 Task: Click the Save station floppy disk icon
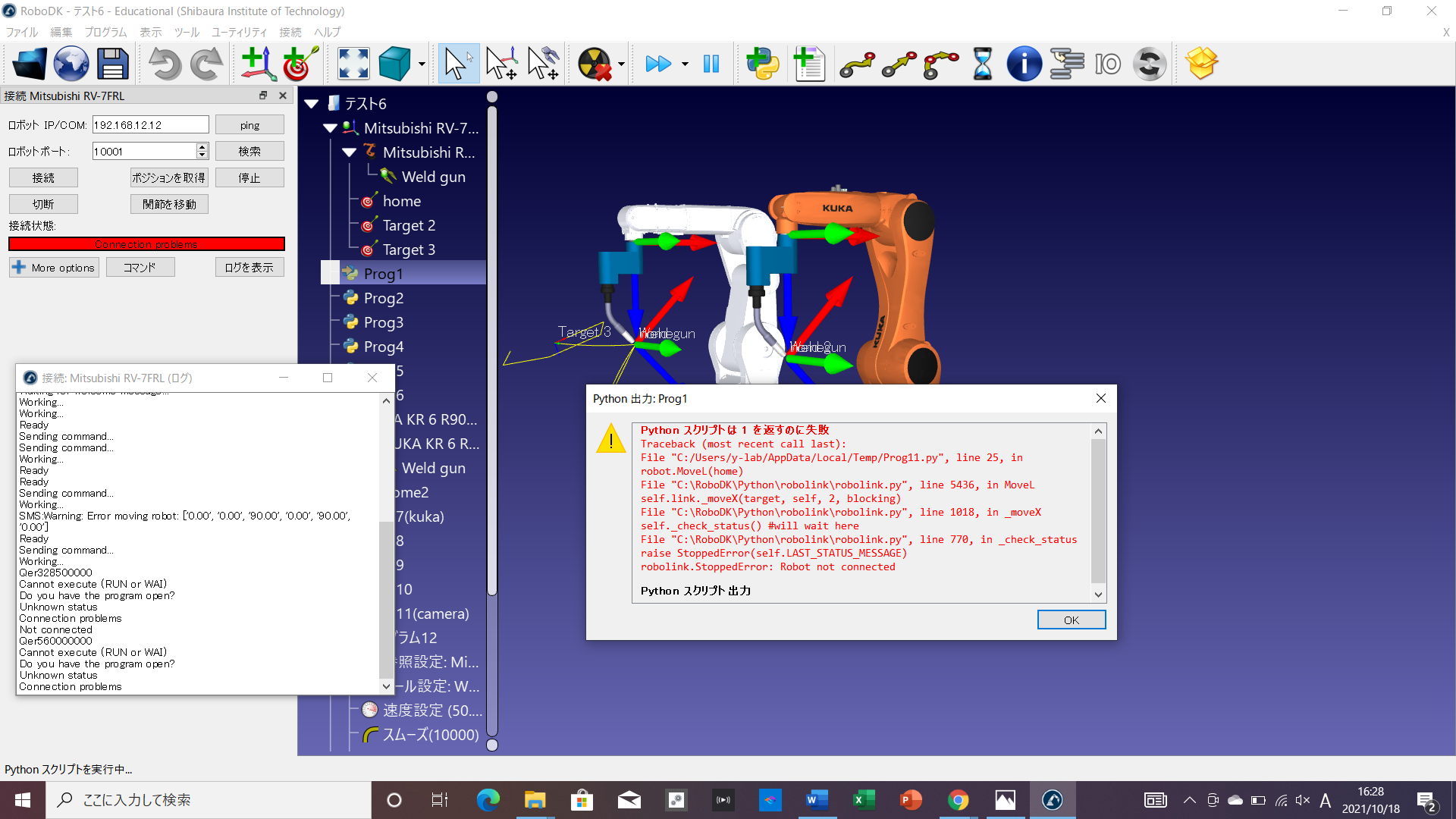[113, 64]
